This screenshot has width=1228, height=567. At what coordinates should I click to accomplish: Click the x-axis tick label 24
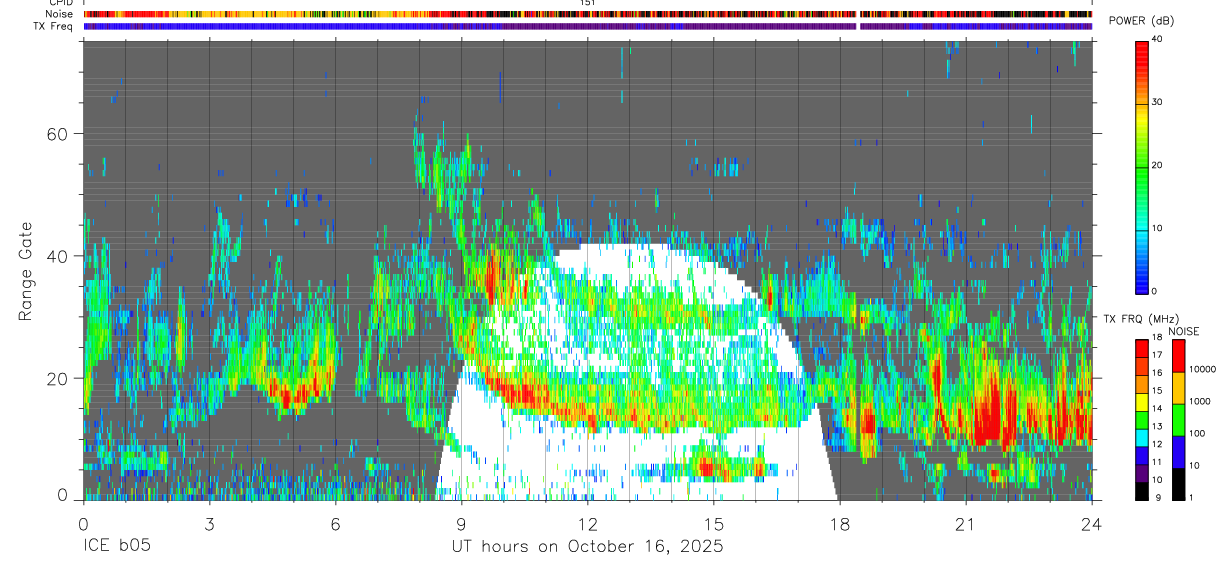1091,524
